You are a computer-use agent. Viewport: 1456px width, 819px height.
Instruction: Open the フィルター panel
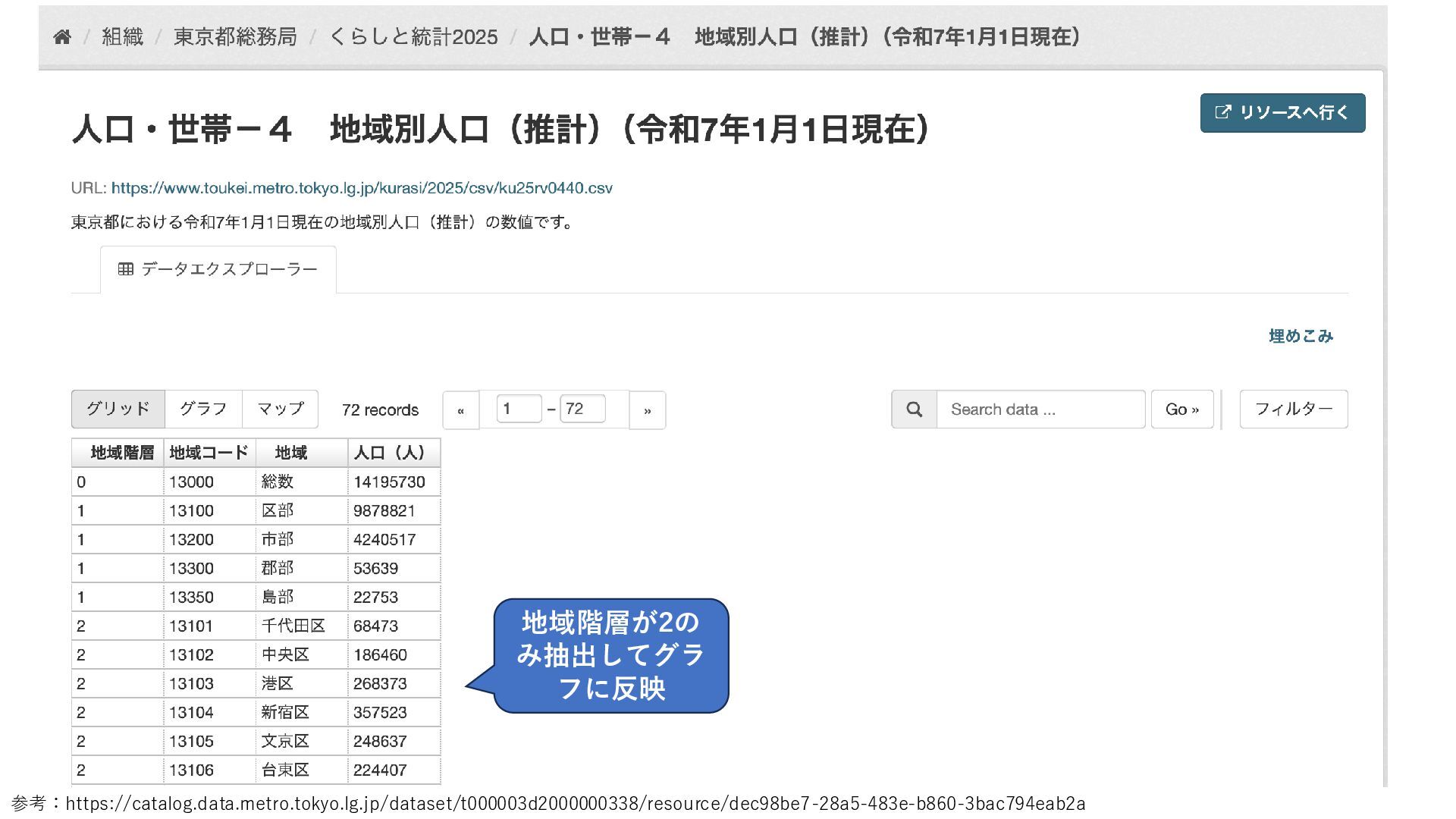click(1293, 409)
